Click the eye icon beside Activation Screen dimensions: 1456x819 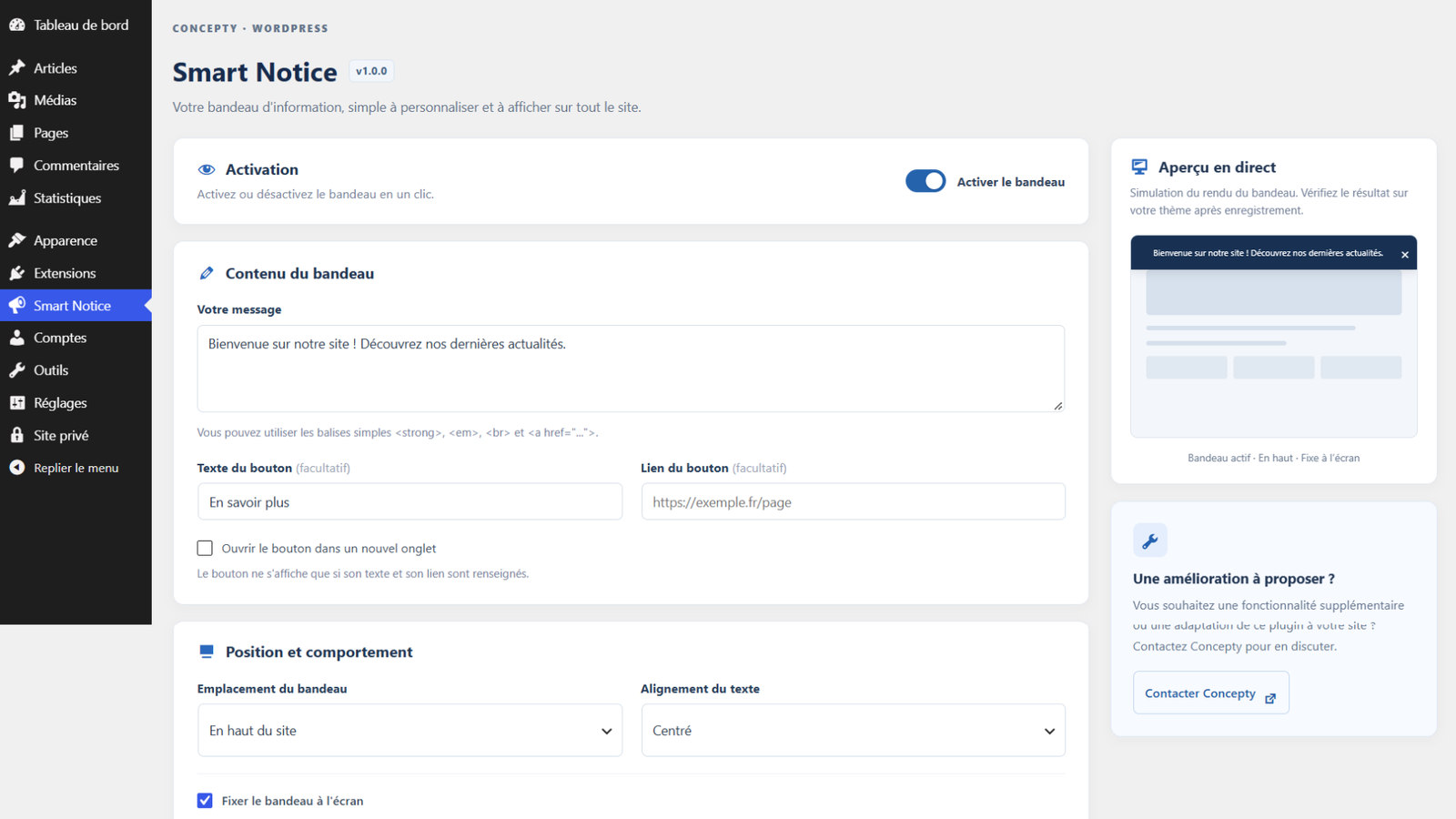[207, 169]
